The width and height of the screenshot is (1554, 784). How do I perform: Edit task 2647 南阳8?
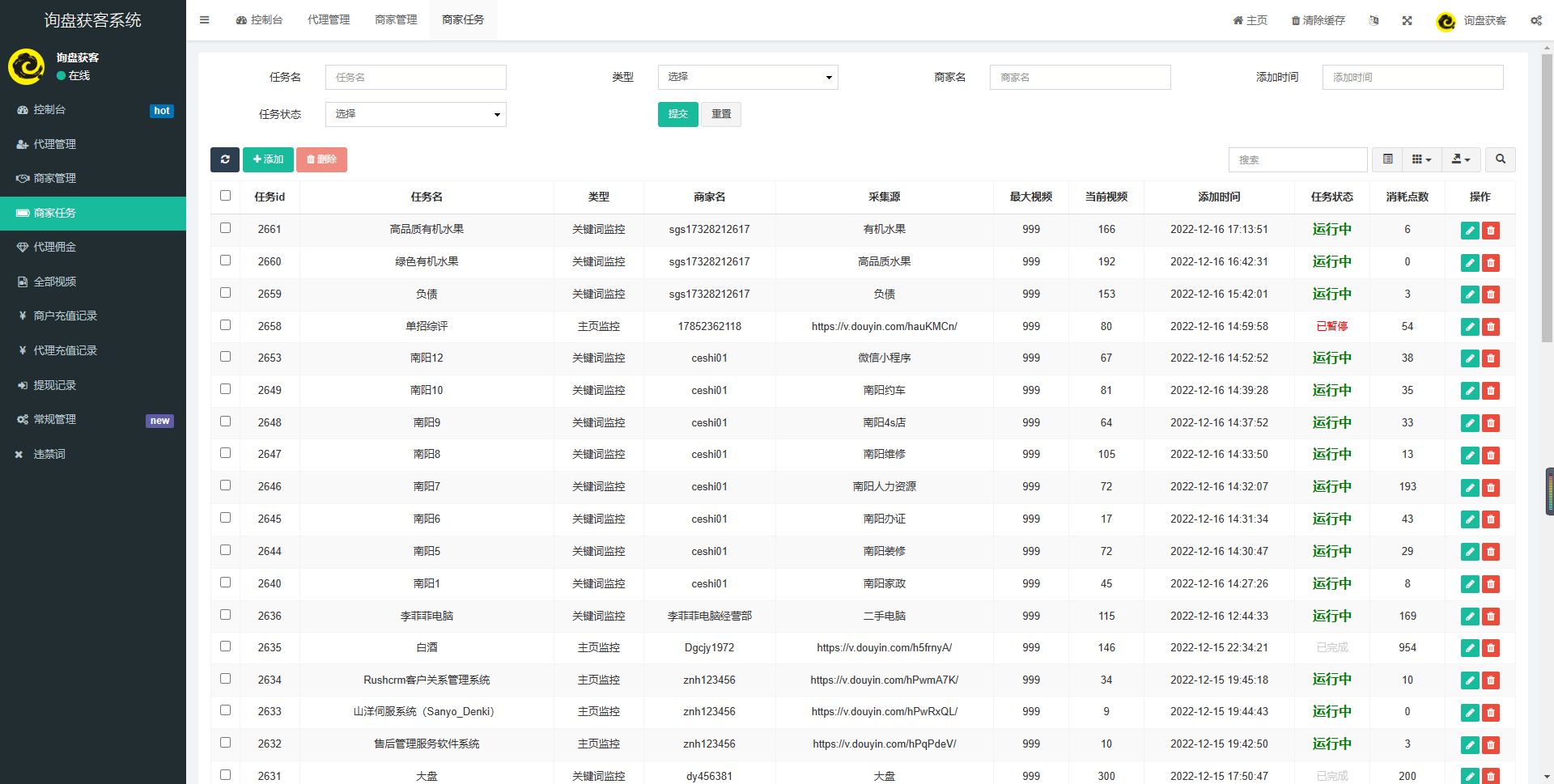point(1470,456)
